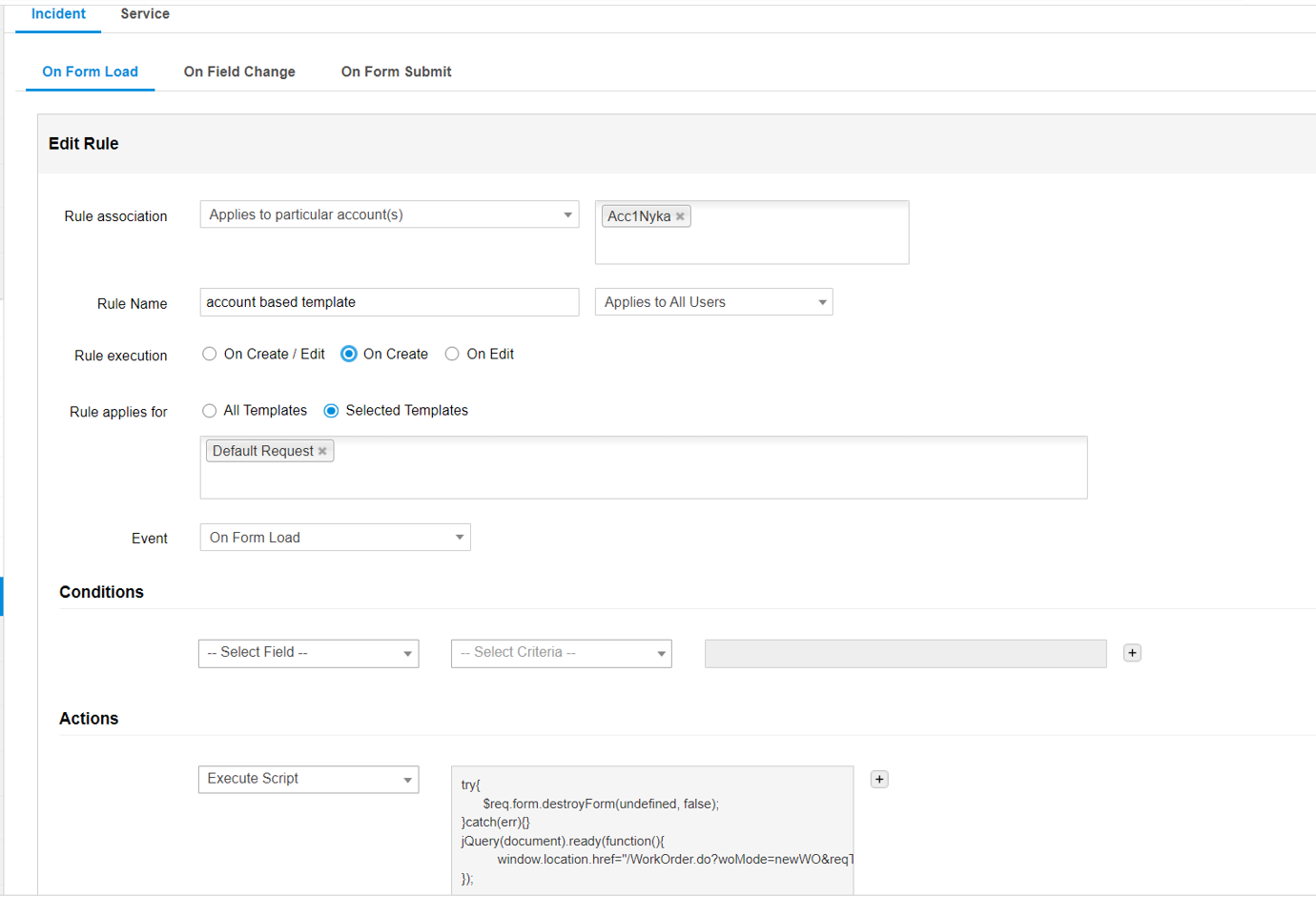
Task: Go to the On Form Submit tab
Action: tap(396, 71)
